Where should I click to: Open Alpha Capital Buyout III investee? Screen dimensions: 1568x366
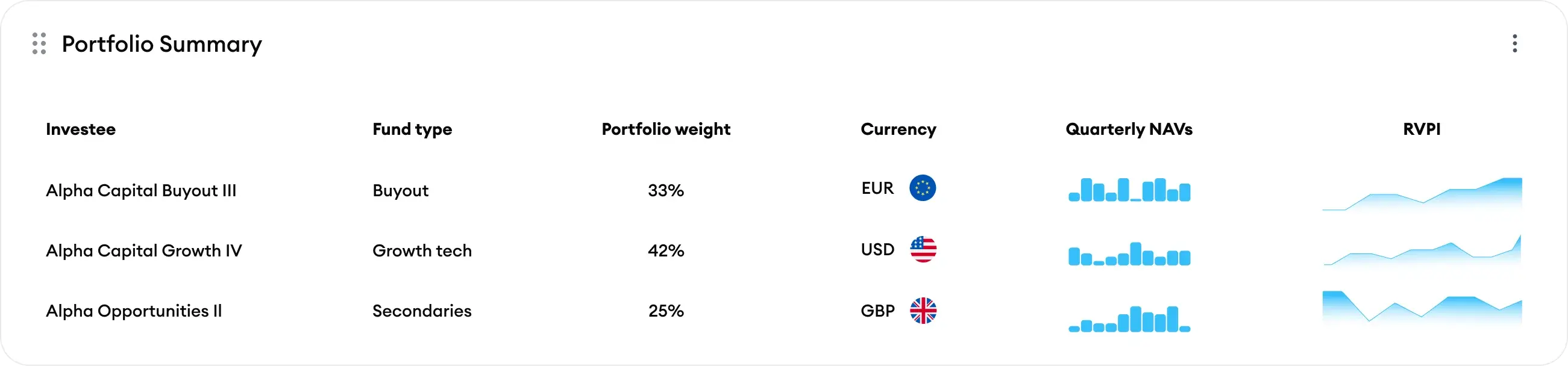(x=141, y=191)
